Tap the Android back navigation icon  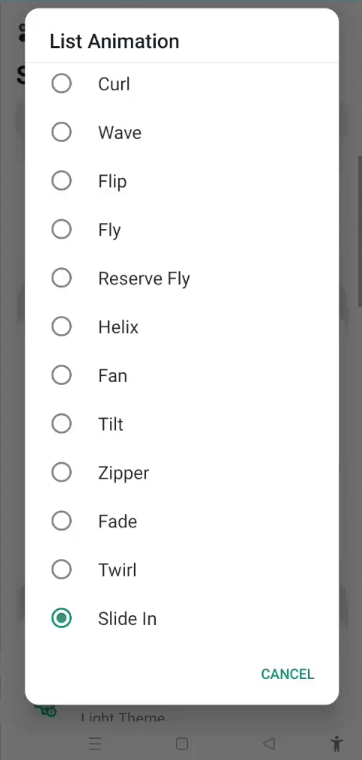click(269, 744)
